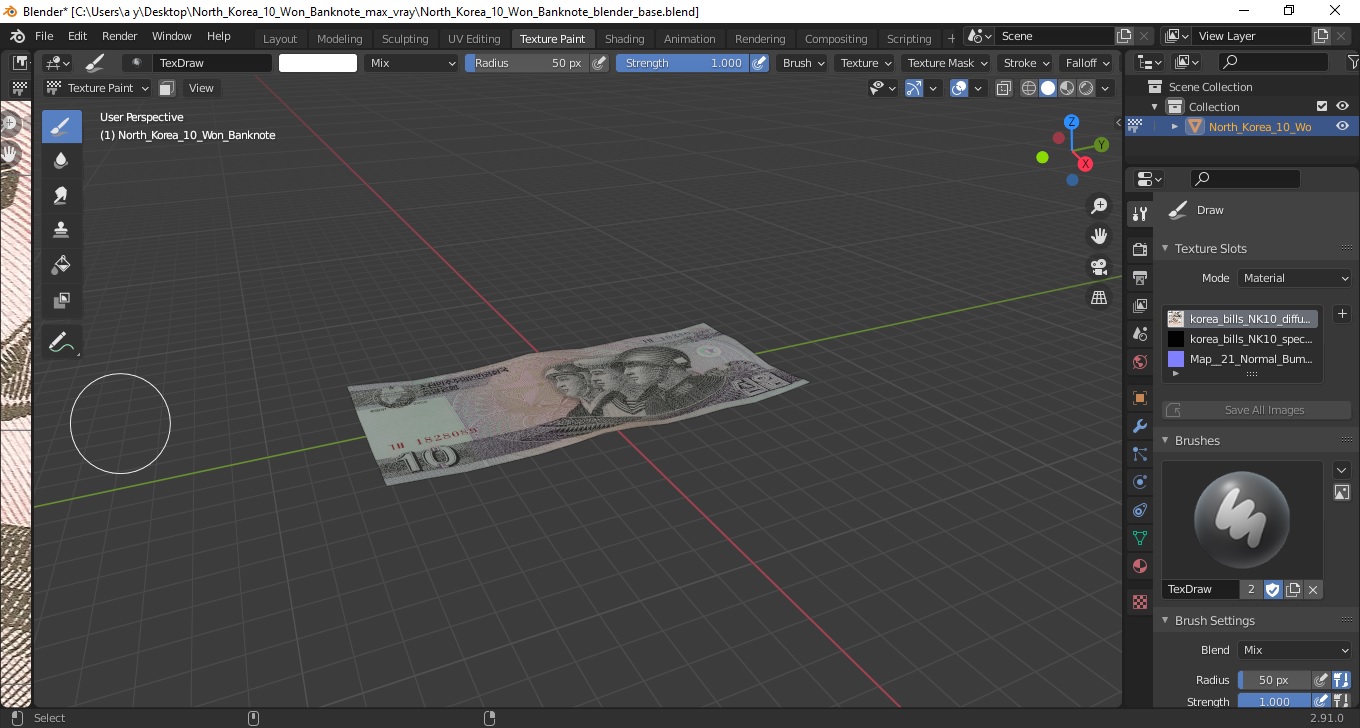Open the Texture Paint mode dropdown

pyautogui.click(x=98, y=88)
